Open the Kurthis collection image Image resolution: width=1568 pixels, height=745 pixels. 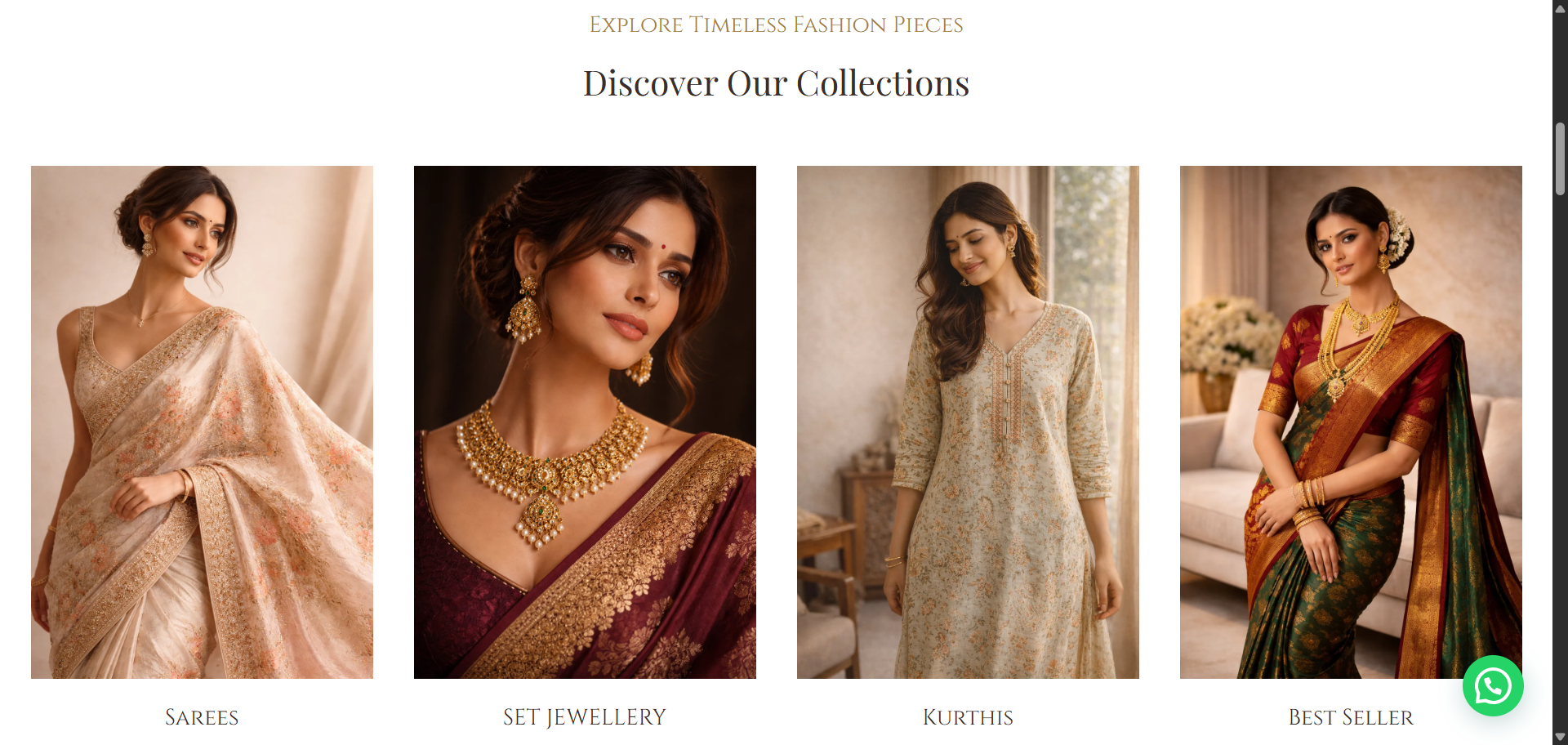pyautogui.click(x=968, y=422)
